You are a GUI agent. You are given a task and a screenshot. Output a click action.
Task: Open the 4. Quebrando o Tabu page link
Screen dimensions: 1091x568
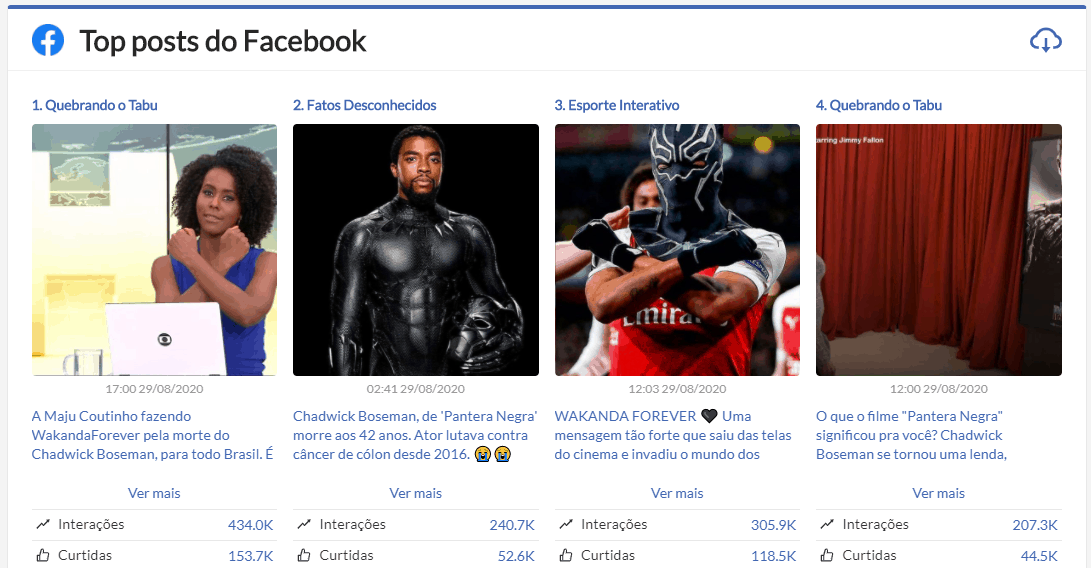click(x=879, y=105)
